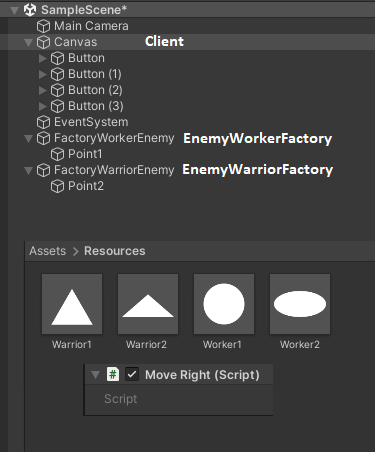This screenshot has width=375, height=452.
Task: Collapse FactoryWorkerEnemy children
Action: pyautogui.click(x=28, y=138)
